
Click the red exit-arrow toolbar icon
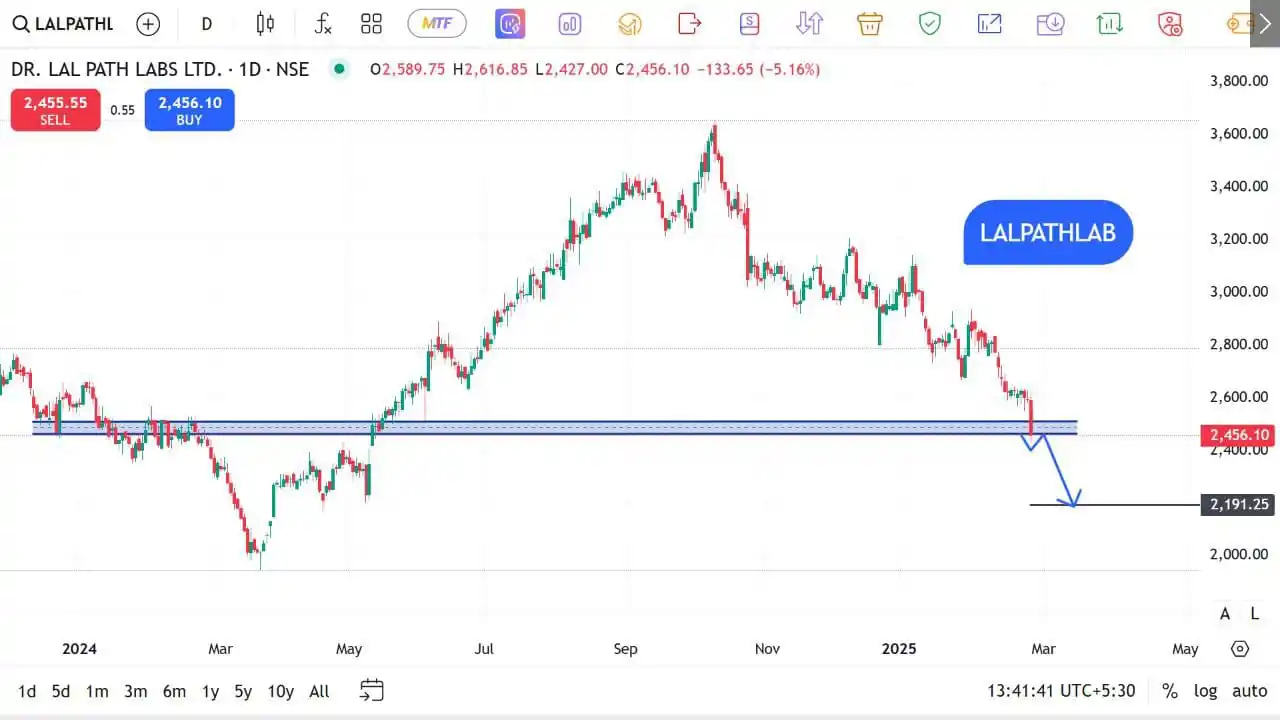690,24
